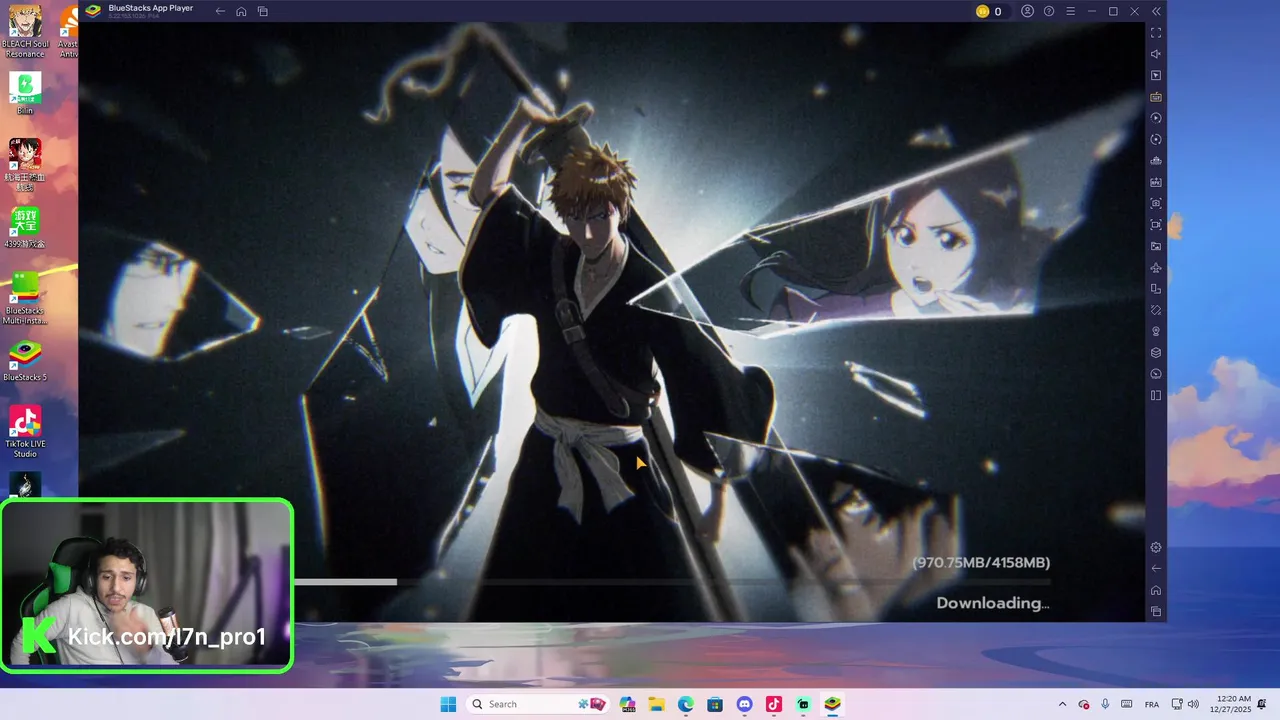
Task: Open media manager picture icon in sidebar
Action: click(x=1156, y=246)
